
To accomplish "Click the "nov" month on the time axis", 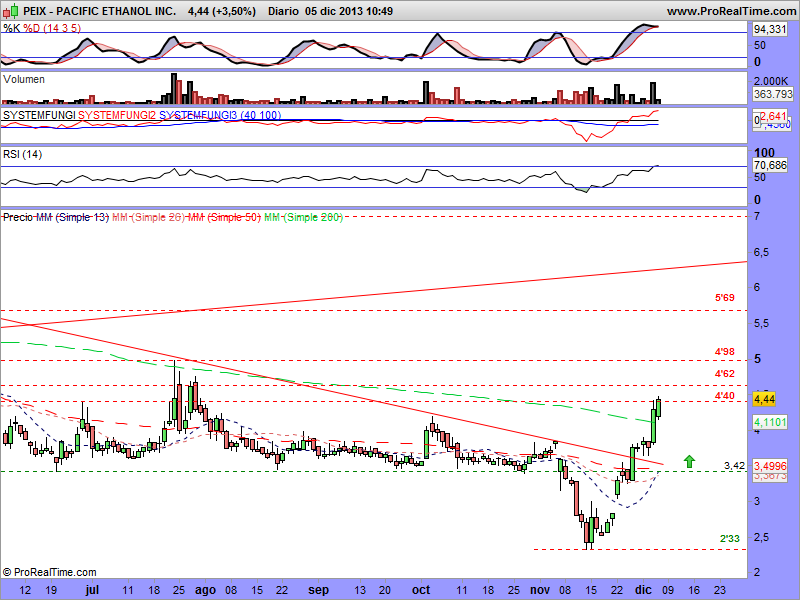I will (x=540, y=590).
